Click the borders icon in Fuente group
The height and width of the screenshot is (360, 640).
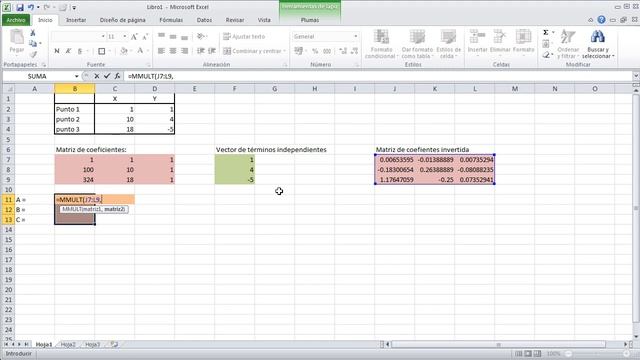(102, 51)
